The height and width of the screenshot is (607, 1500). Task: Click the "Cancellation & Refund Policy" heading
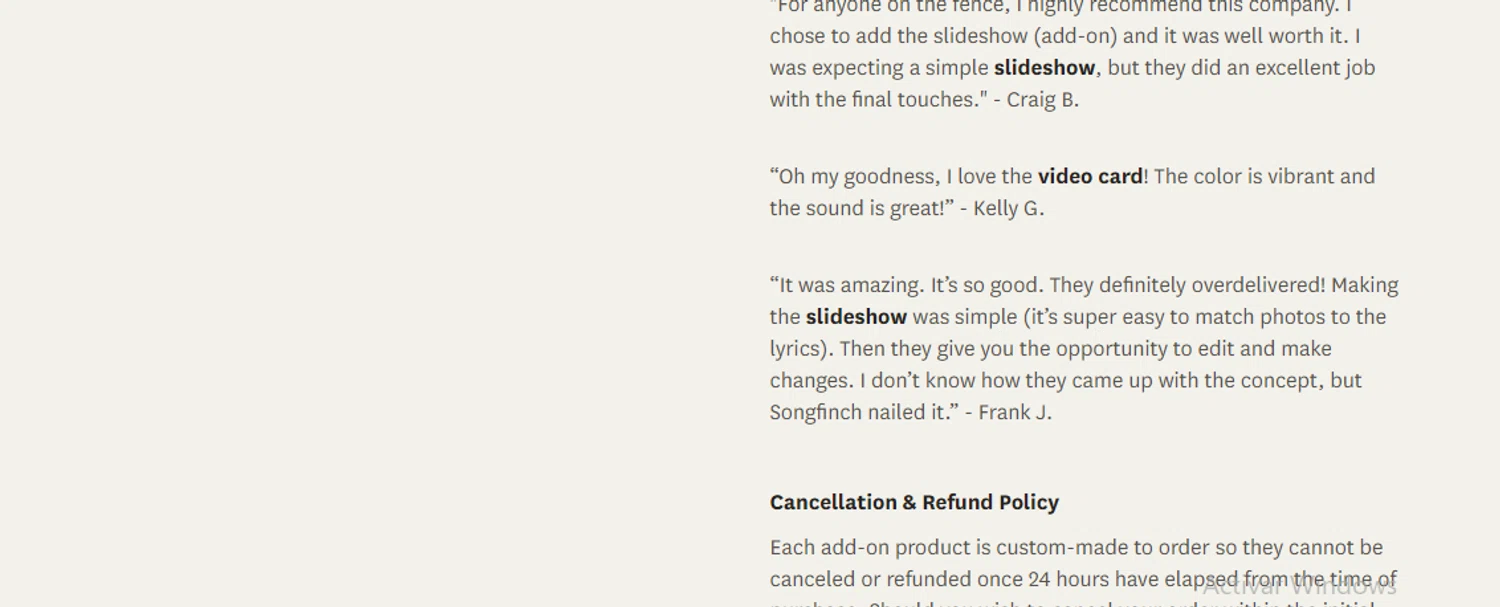(x=914, y=502)
